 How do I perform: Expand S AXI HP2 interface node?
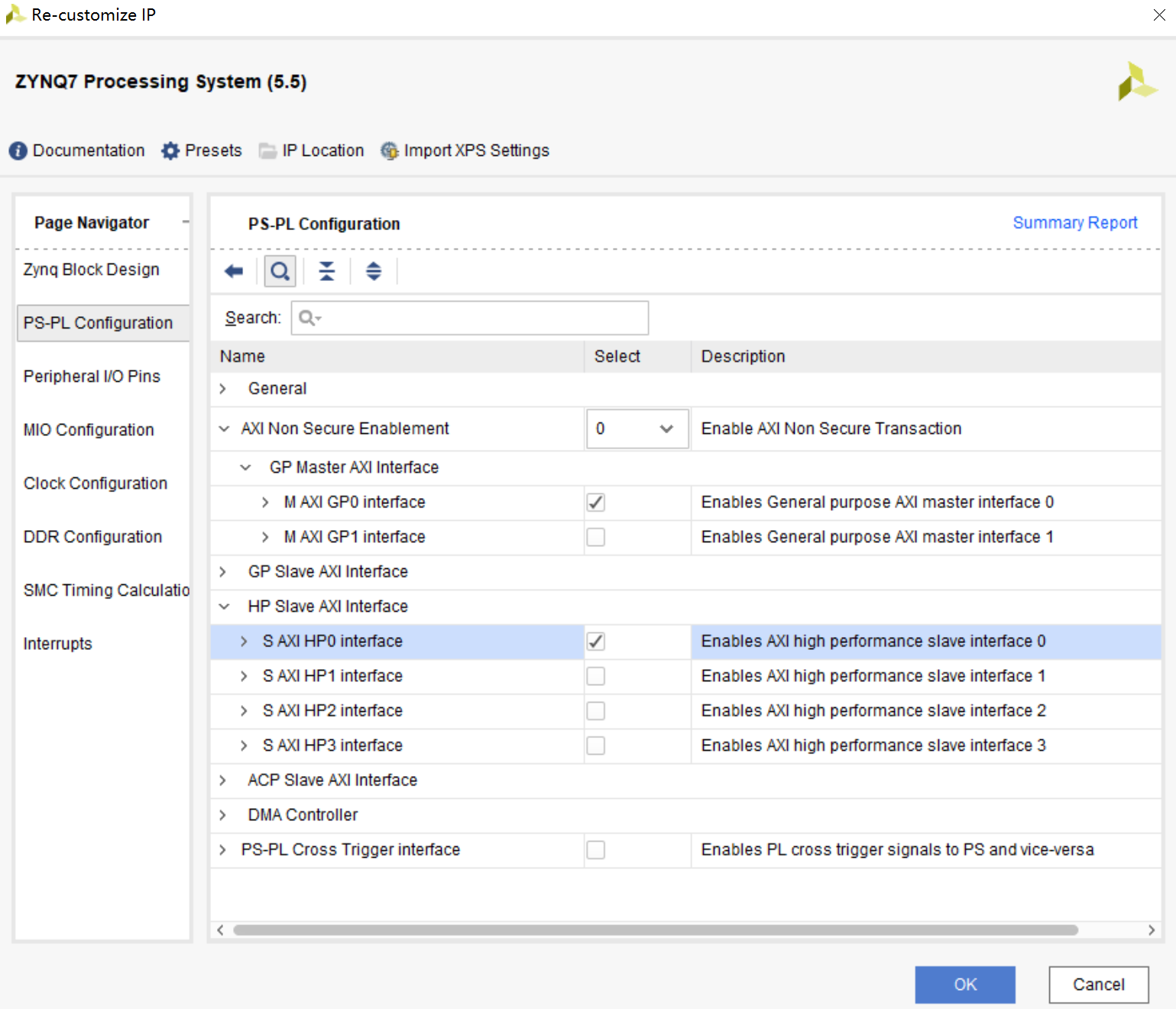(244, 710)
